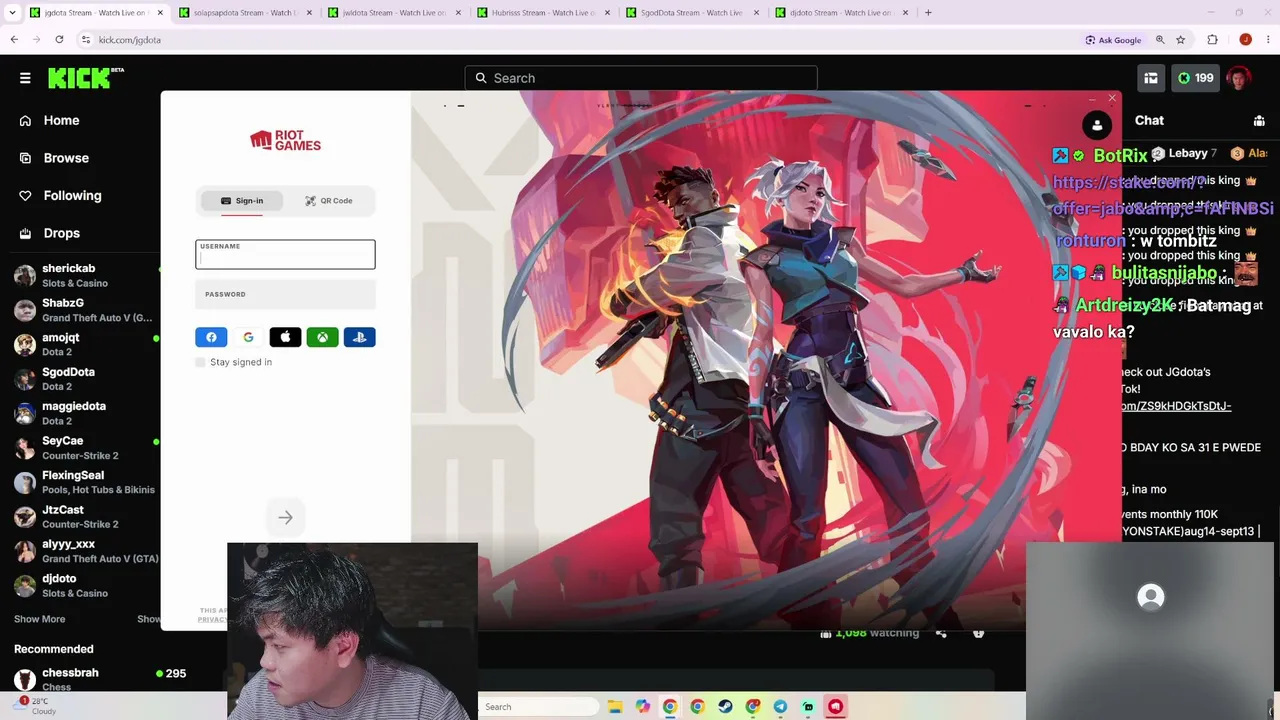
Task: Open Telegram from the taskbar
Action: click(x=780, y=707)
